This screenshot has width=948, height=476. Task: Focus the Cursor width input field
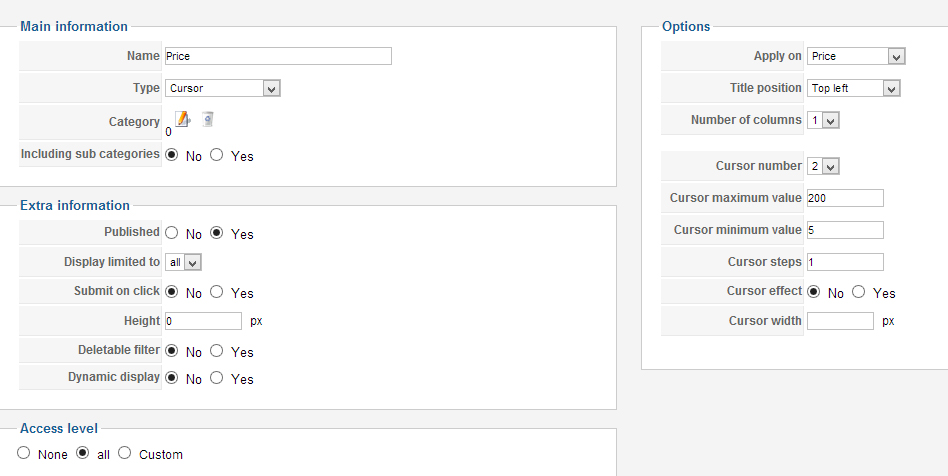pyautogui.click(x=840, y=321)
